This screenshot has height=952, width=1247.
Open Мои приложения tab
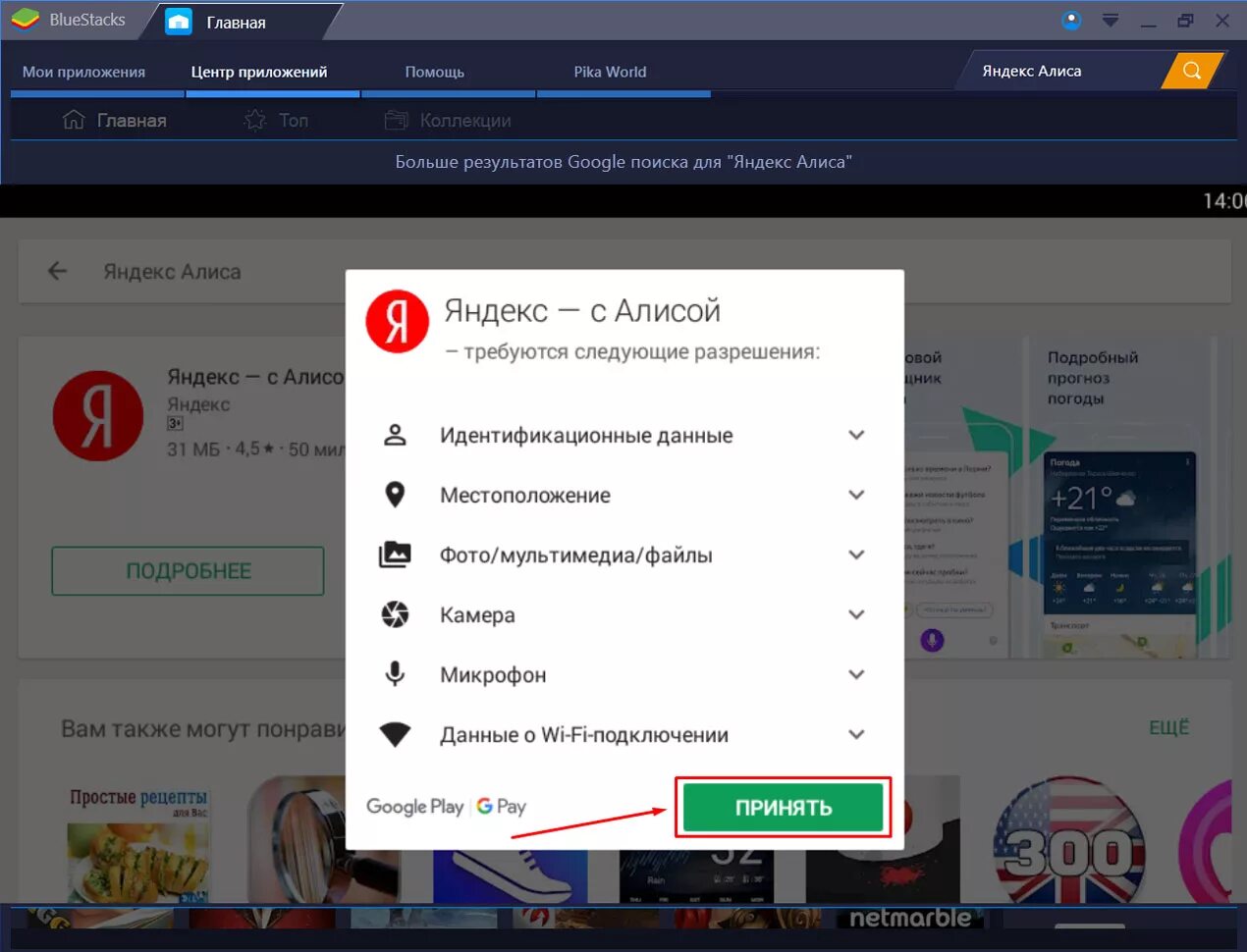point(83,72)
